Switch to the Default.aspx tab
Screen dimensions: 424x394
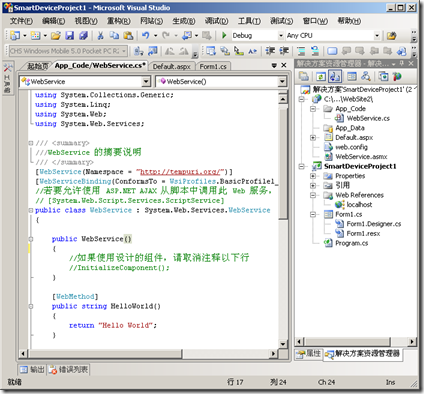(171, 66)
